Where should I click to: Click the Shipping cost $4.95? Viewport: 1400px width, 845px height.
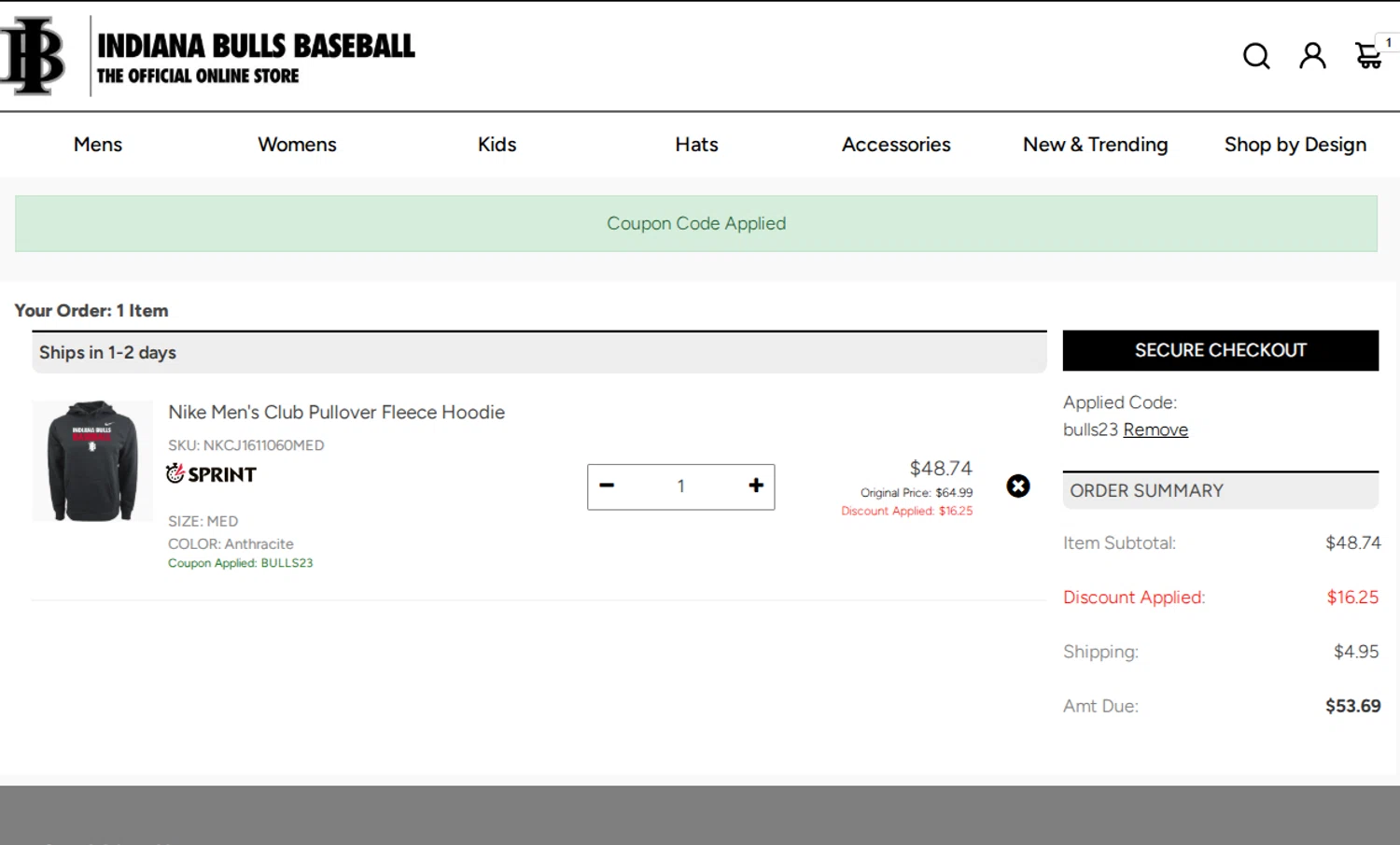1356,652
